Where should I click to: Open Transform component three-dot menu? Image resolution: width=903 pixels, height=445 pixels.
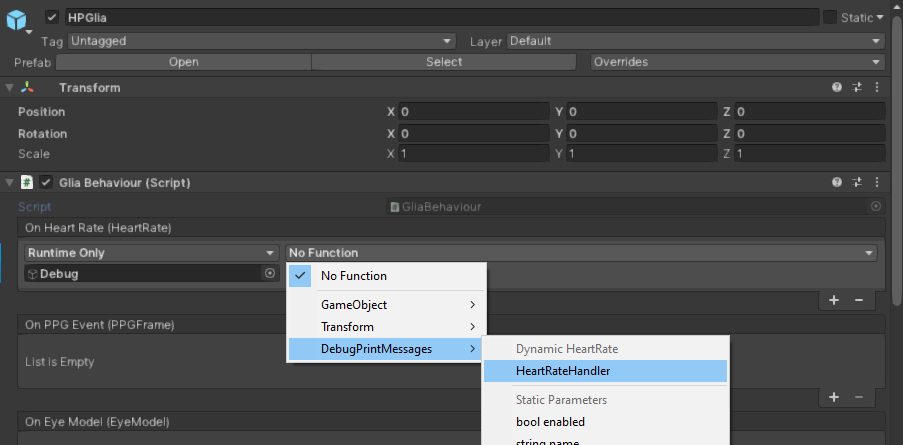(x=877, y=88)
